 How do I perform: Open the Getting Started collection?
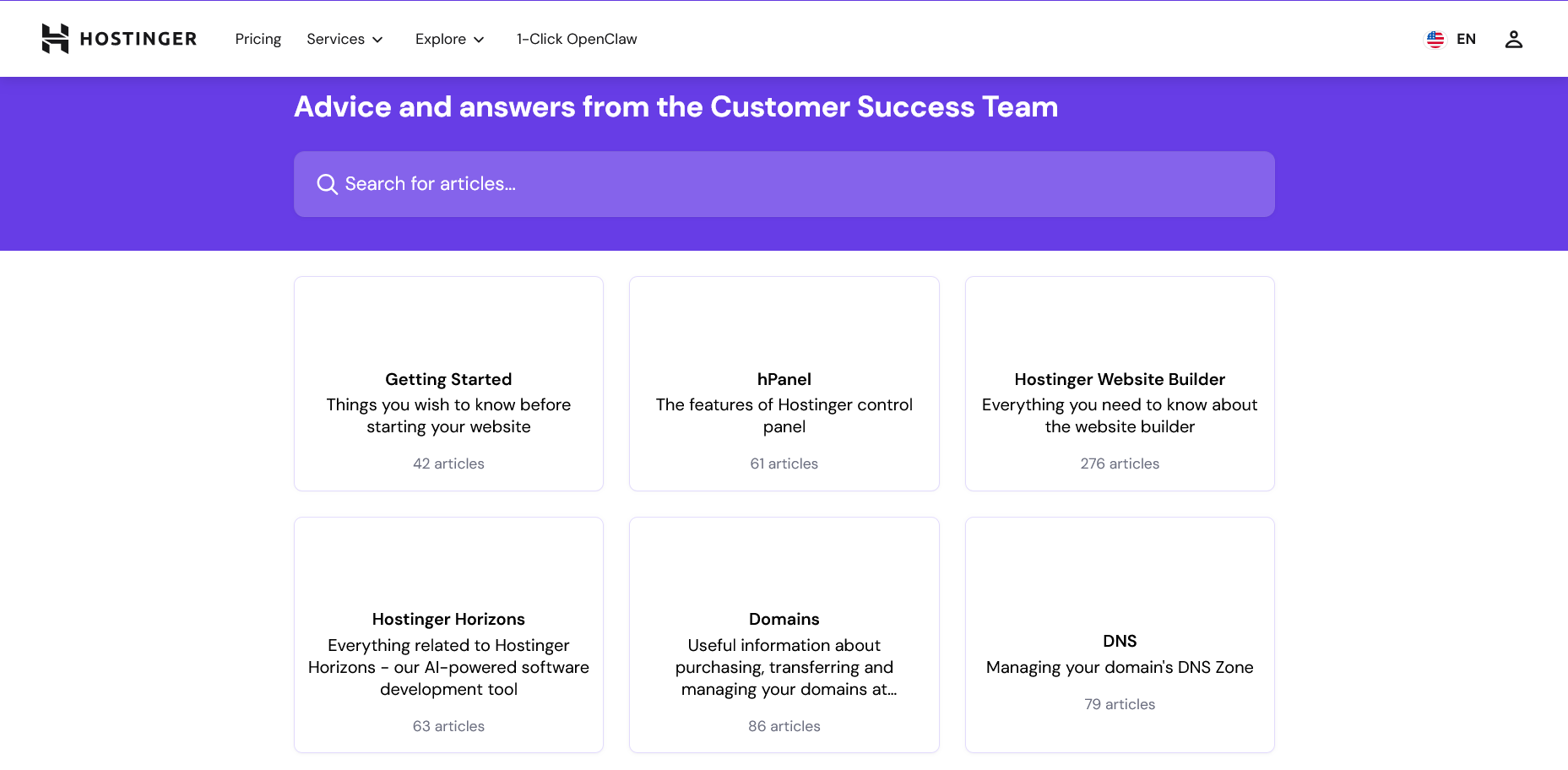[x=448, y=383]
